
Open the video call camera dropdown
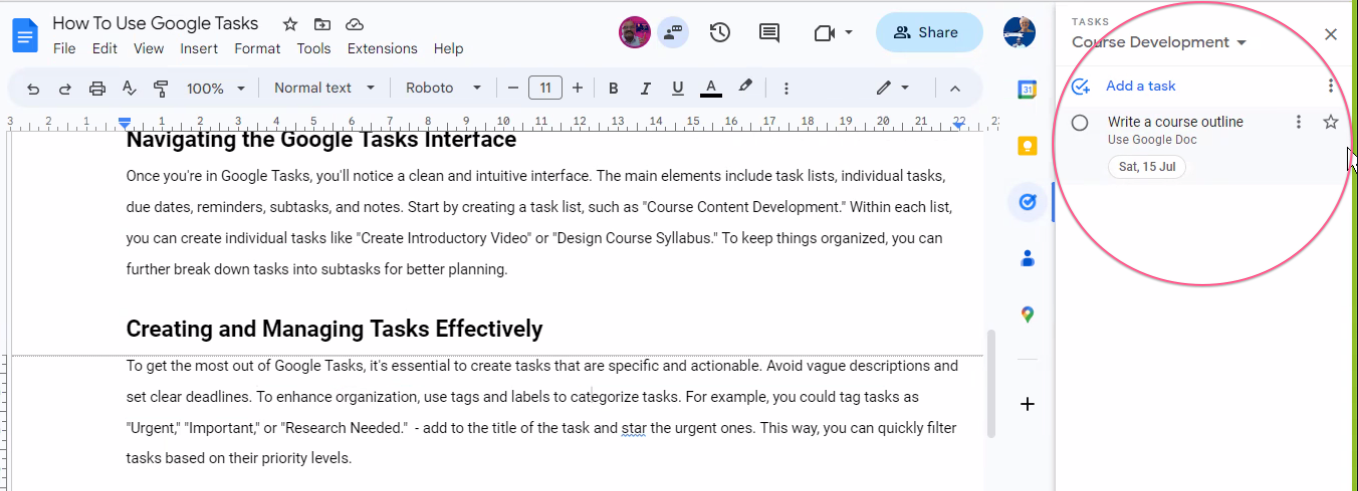pyautogui.click(x=832, y=33)
